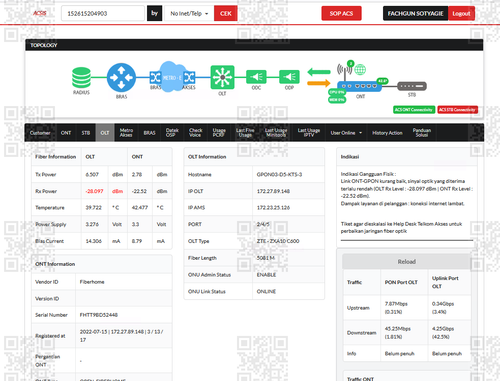Screen dimensions: 500x381
Task: Open the Usage PCRF tab
Action: 219,133
